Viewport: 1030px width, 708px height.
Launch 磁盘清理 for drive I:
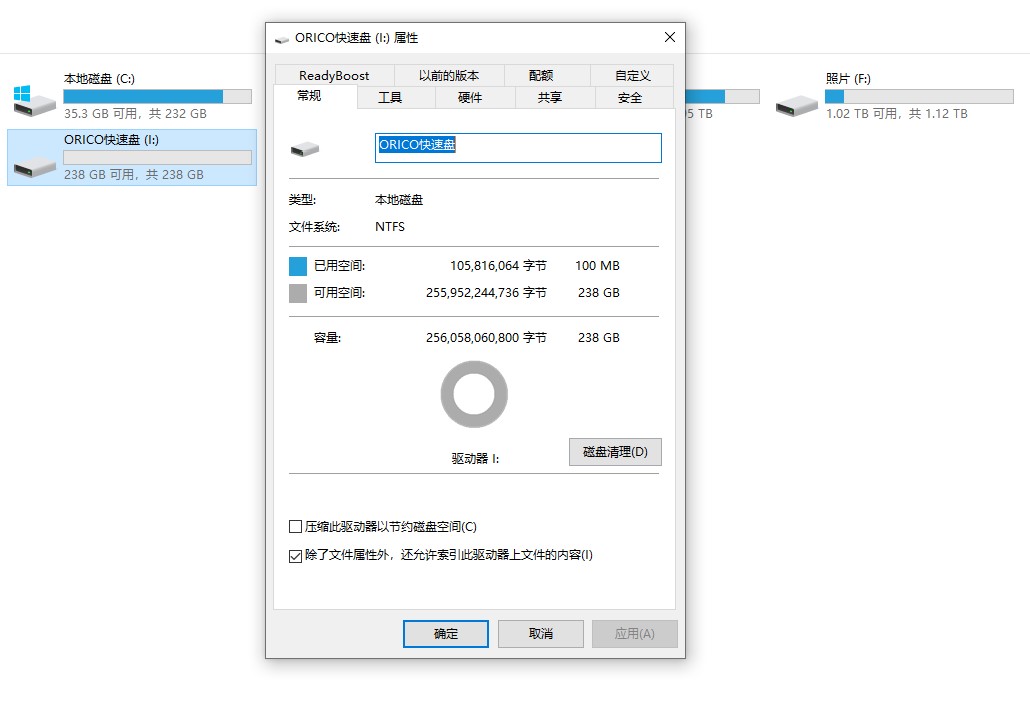click(615, 451)
